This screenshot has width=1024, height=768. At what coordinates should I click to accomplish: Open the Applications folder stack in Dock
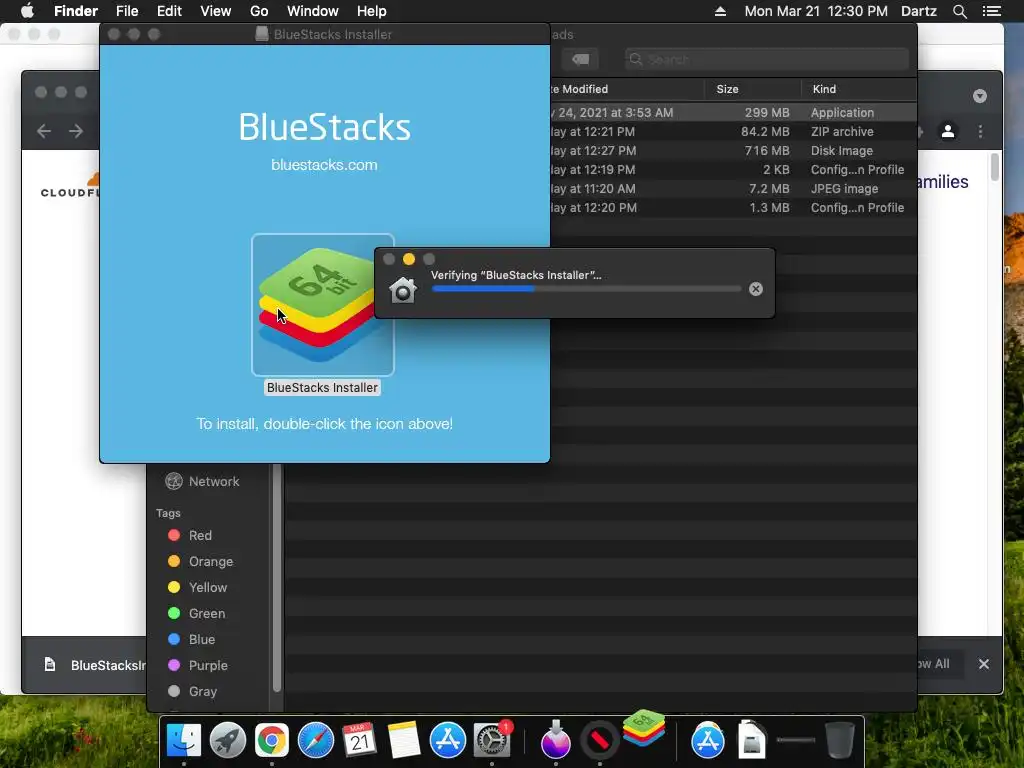(708, 740)
